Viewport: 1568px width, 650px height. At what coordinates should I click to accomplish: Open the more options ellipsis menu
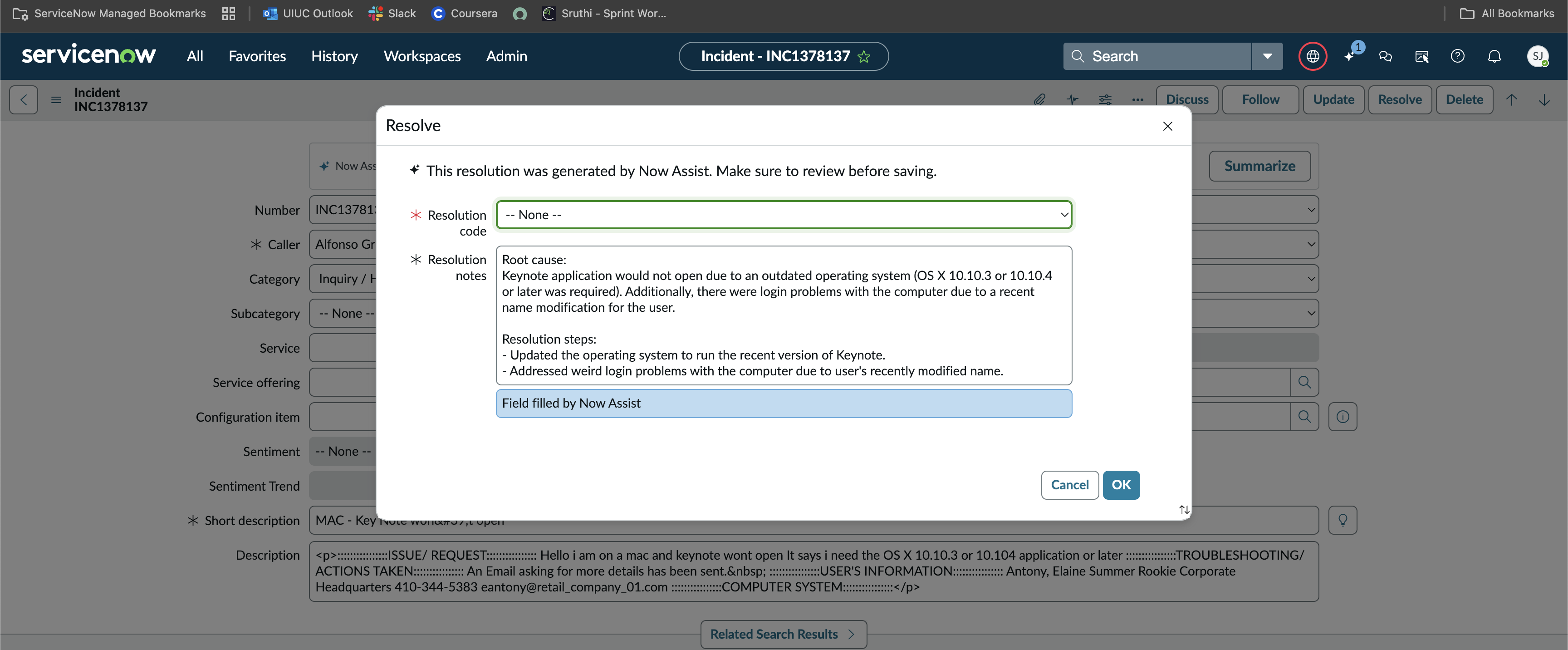pyautogui.click(x=1137, y=99)
